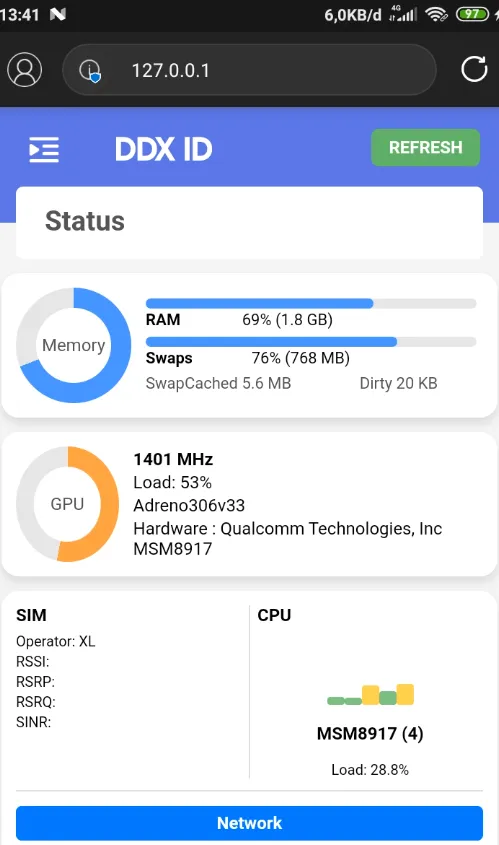Screen dimensions: 499x845
Task: Tap the Swaps usage progress bar
Action: pos(311,342)
